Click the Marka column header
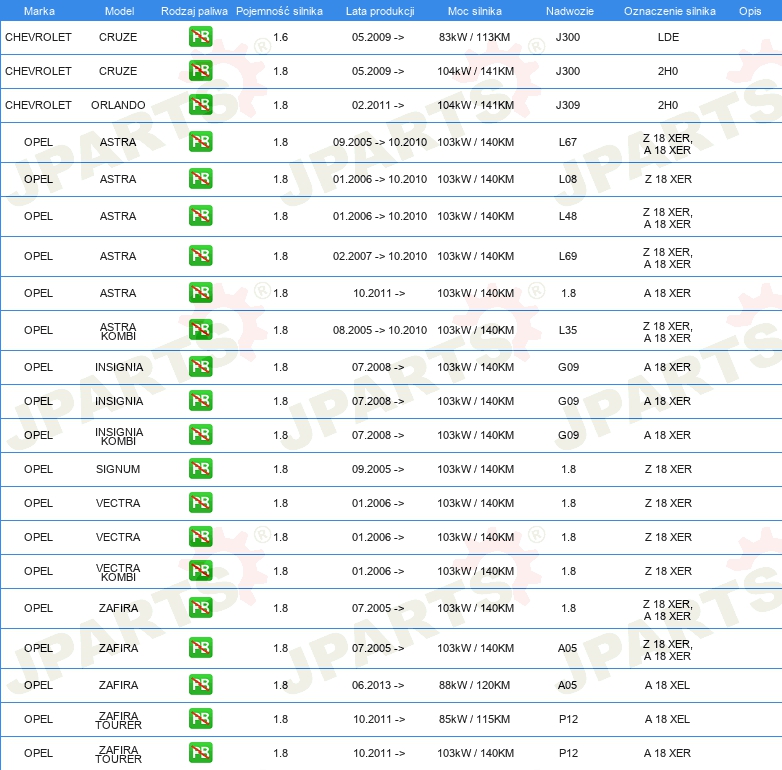 39,10
